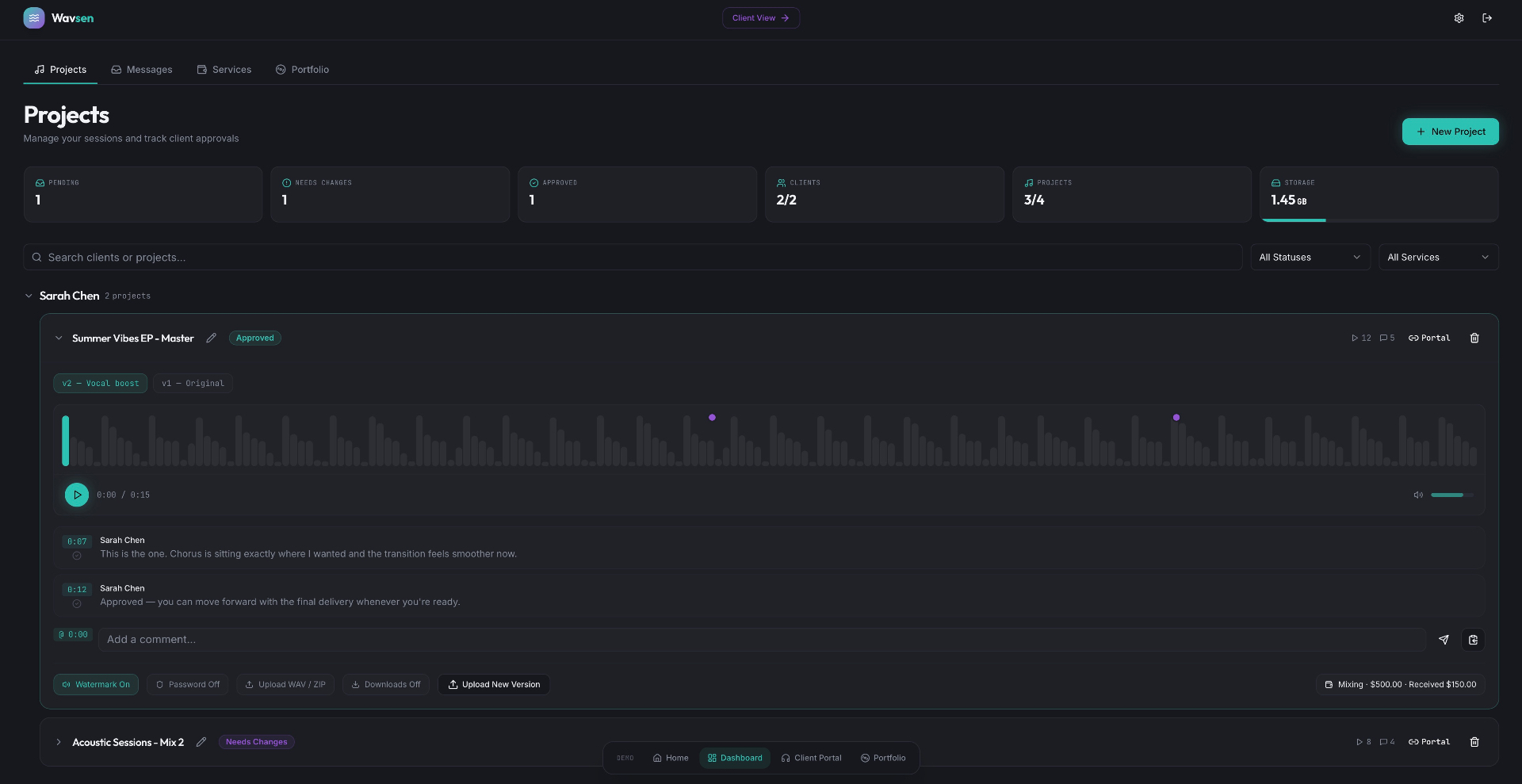Click the Needs Changes status badge on Acoustic Sessions
Viewport: 1522px width, 784px height.
click(x=256, y=742)
